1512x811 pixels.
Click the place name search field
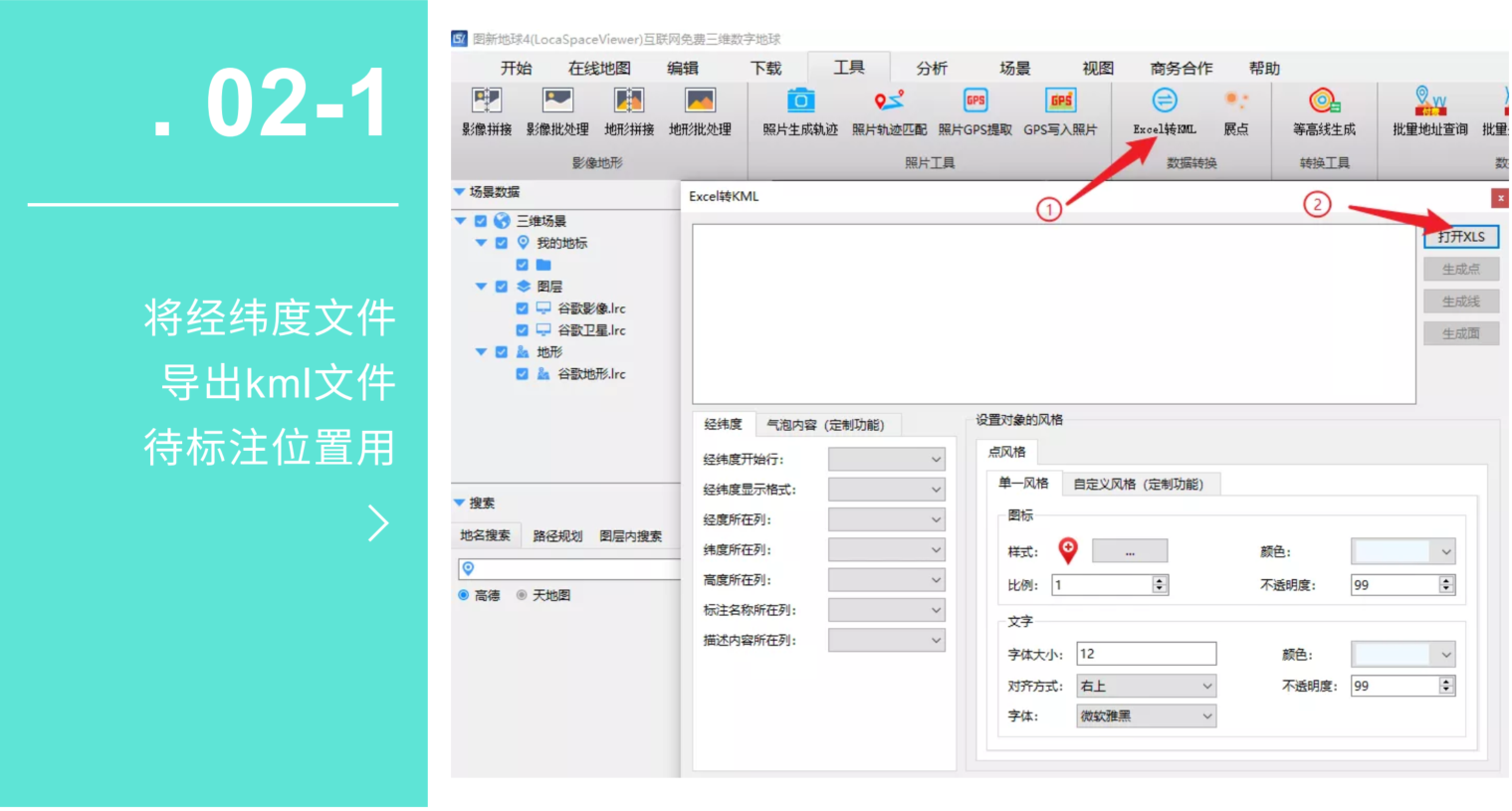(x=569, y=568)
